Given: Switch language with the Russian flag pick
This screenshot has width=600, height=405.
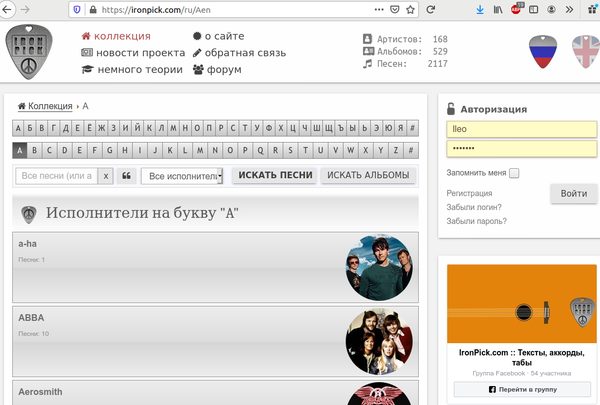Looking at the screenshot, I should [543, 52].
